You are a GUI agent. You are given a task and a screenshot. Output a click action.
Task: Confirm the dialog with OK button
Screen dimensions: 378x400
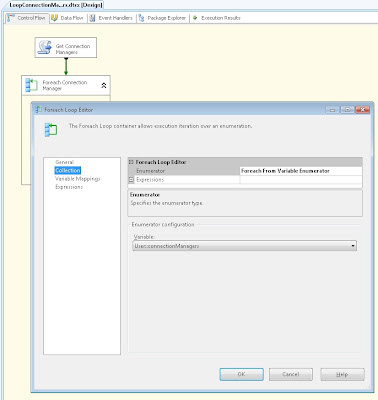[x=242, y=374]
